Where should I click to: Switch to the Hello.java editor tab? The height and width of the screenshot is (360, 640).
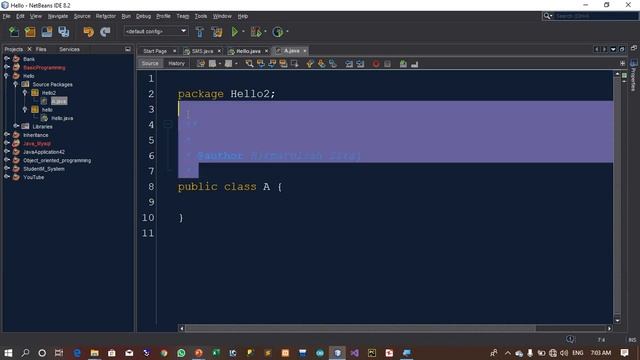[x=248, y=51]
